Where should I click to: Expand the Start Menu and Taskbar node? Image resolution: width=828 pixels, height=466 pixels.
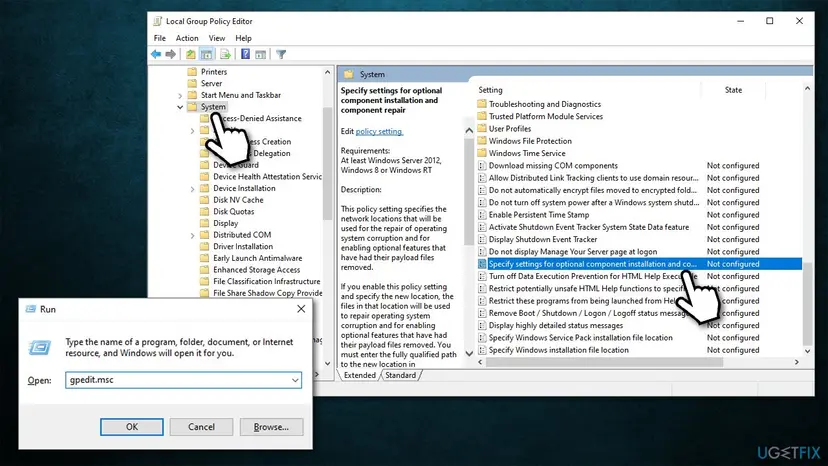click(x=180, y=95)
